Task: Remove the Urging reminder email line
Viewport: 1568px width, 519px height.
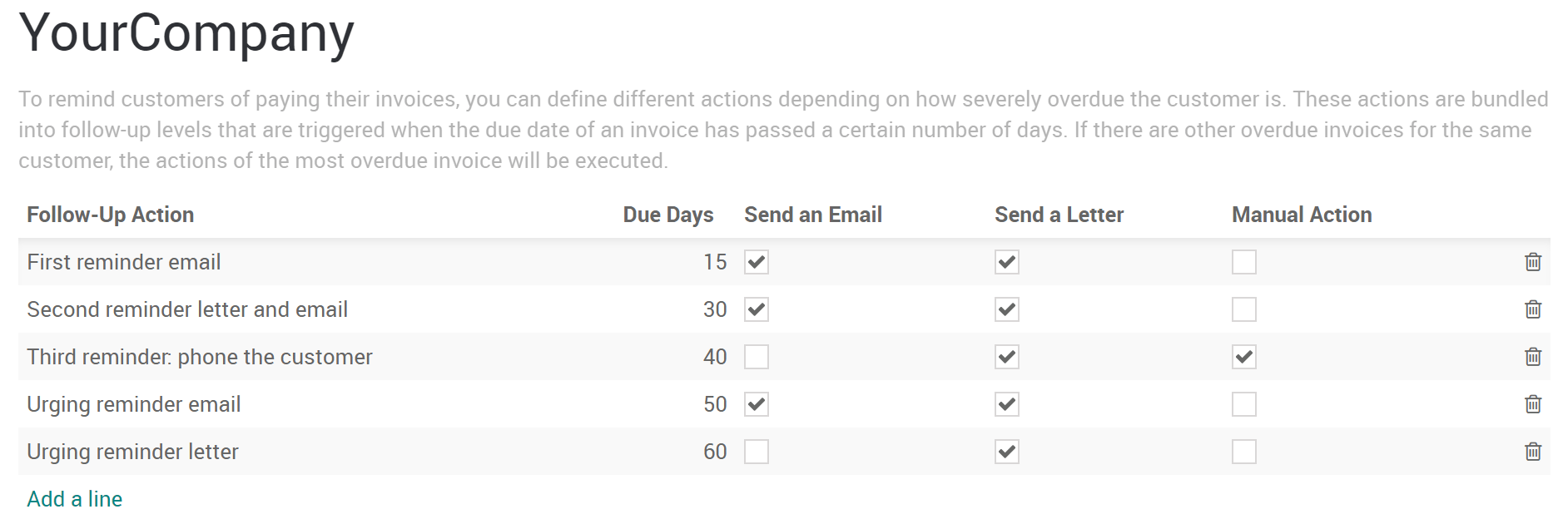Action: tap(1532, 404)
